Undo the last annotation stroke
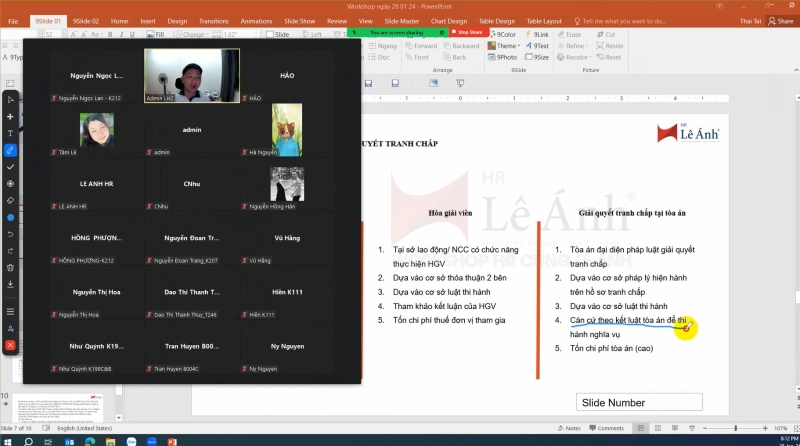The image size is (800, 446). (x=11, y=234)
